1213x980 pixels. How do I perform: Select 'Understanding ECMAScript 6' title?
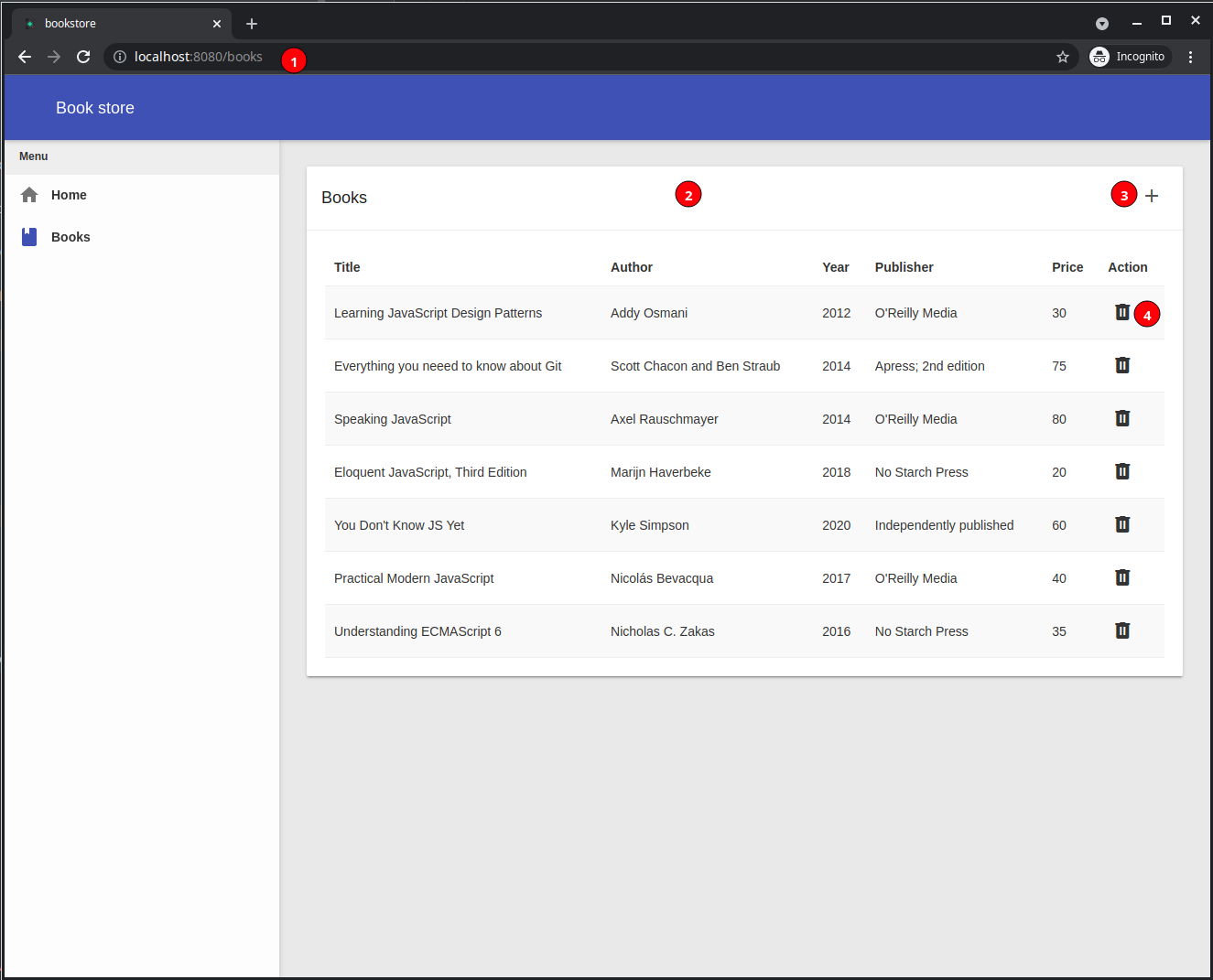[417, 631]
